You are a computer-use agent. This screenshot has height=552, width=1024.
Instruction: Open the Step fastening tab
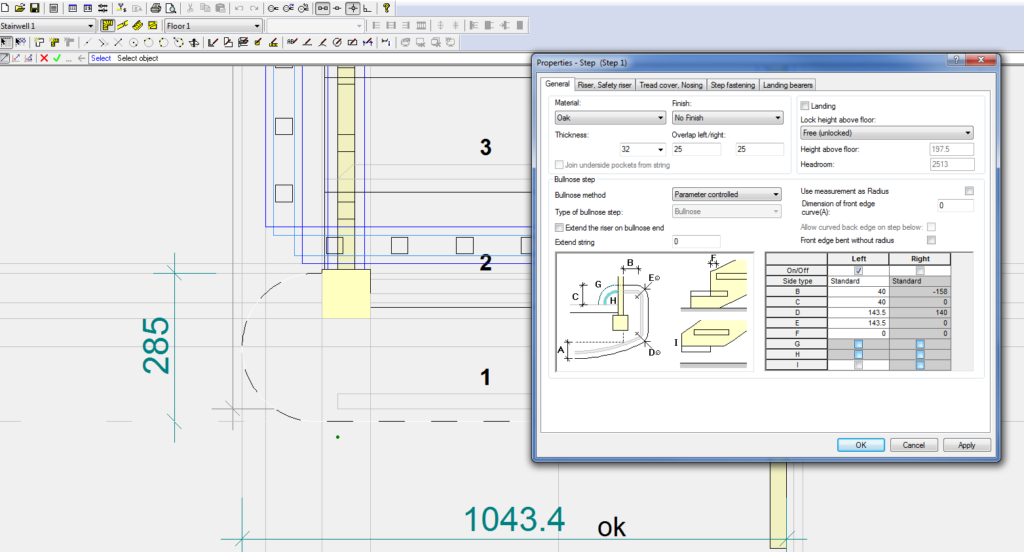[733, 85]
